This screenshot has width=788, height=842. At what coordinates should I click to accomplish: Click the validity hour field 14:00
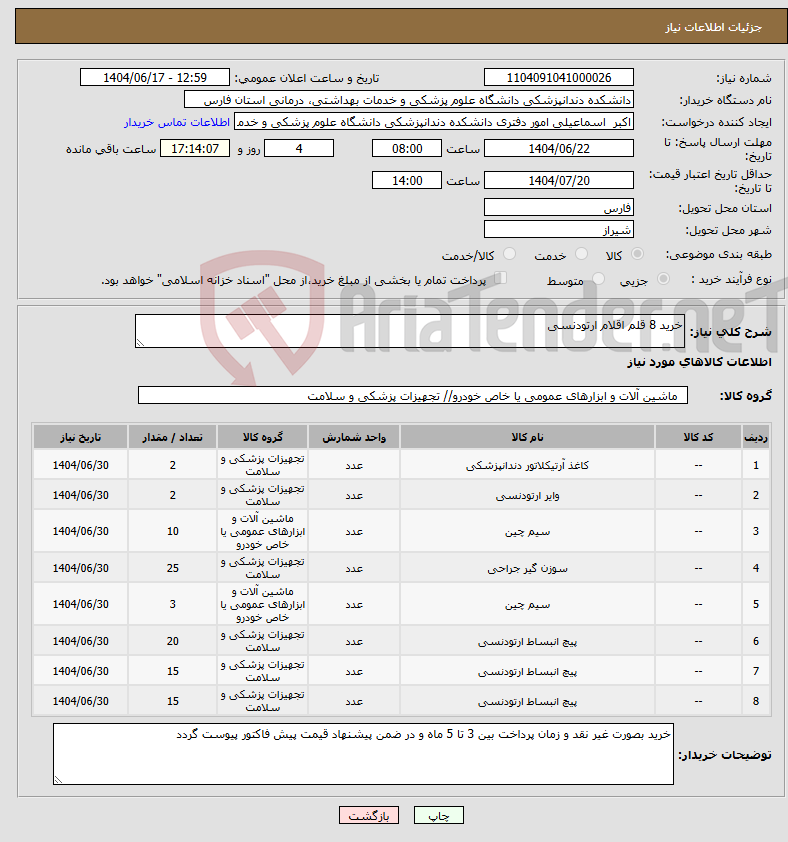coord(407,180)
